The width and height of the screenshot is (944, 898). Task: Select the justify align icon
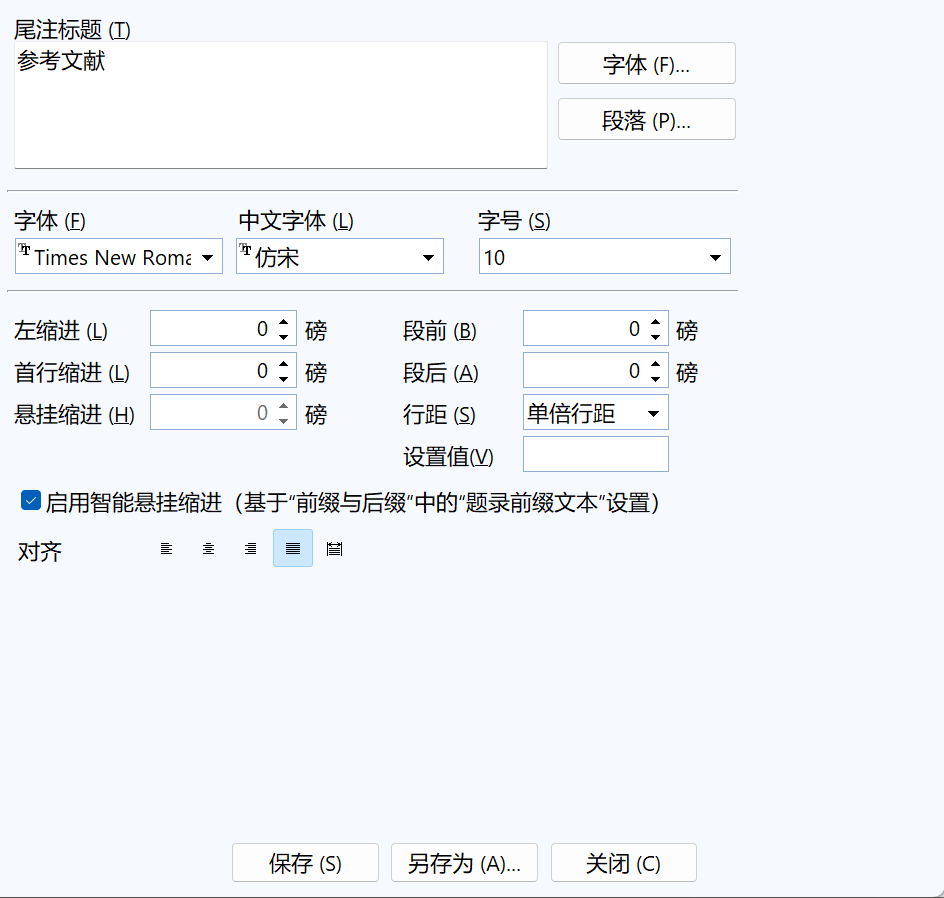pos(293,549)
